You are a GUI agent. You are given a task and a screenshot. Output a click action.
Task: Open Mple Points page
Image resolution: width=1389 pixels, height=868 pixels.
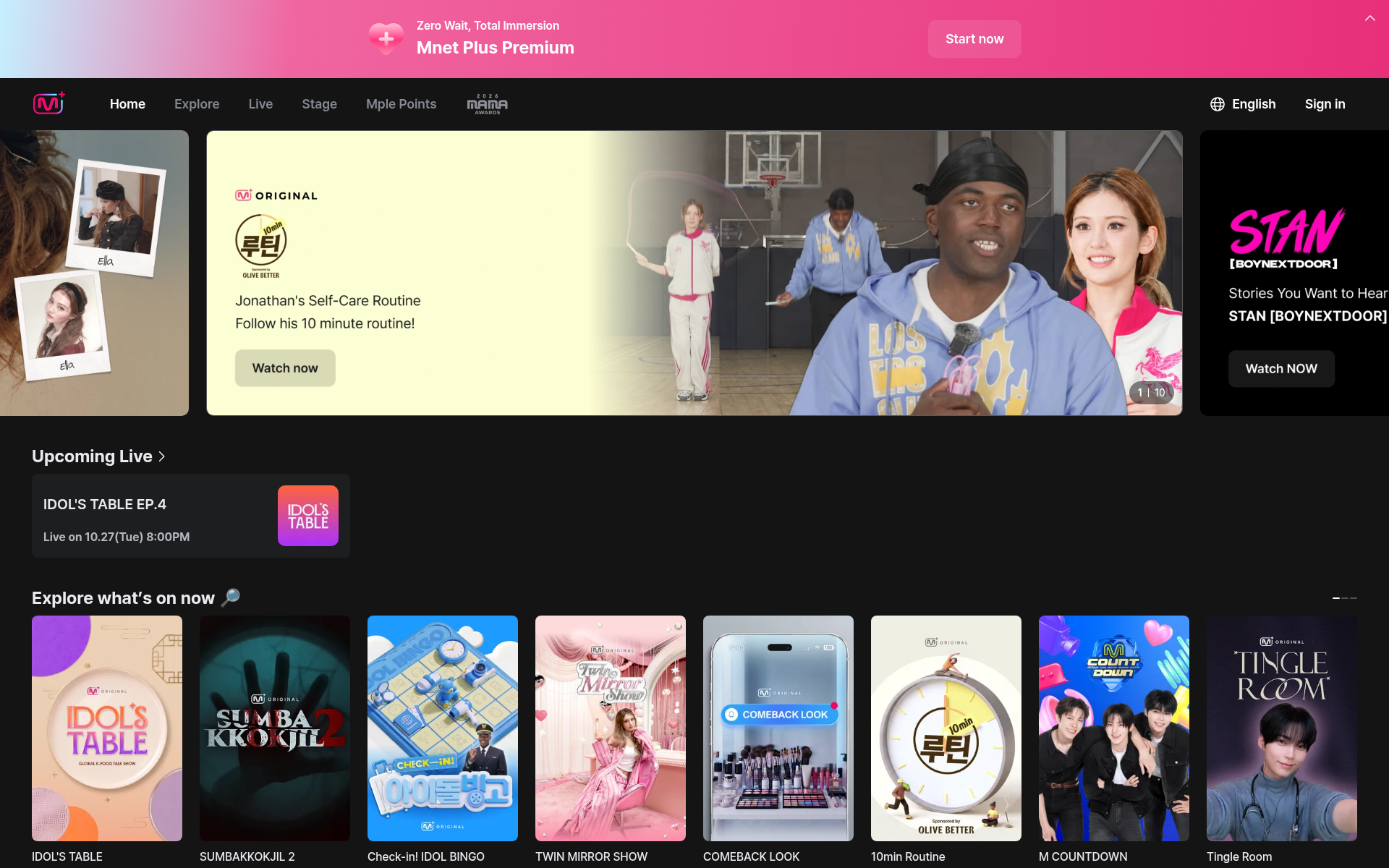401,104
